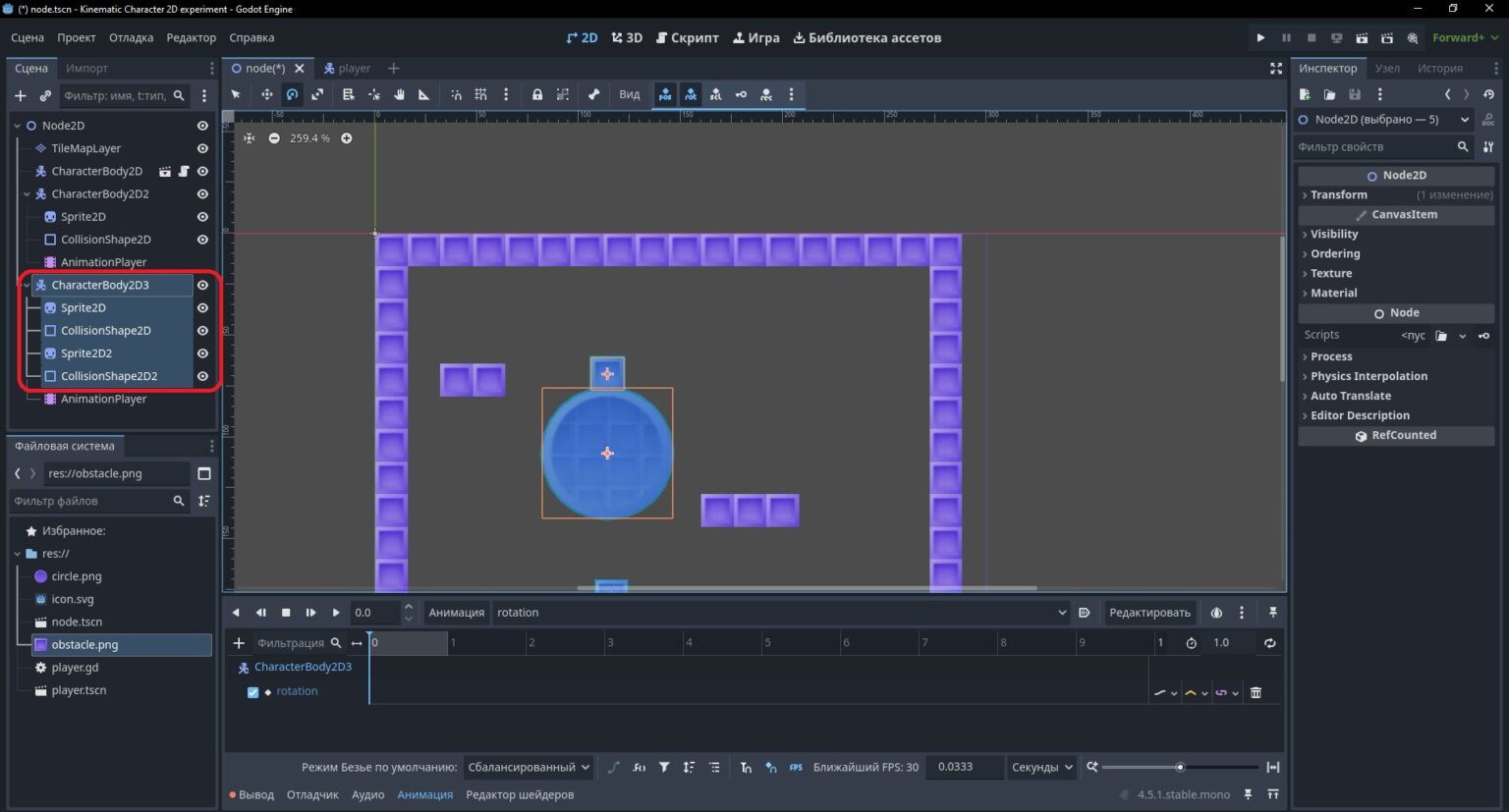This screenshot has width=1509, height=812.
Task: Switch to the 3D workspace
Action: [627, 37]
